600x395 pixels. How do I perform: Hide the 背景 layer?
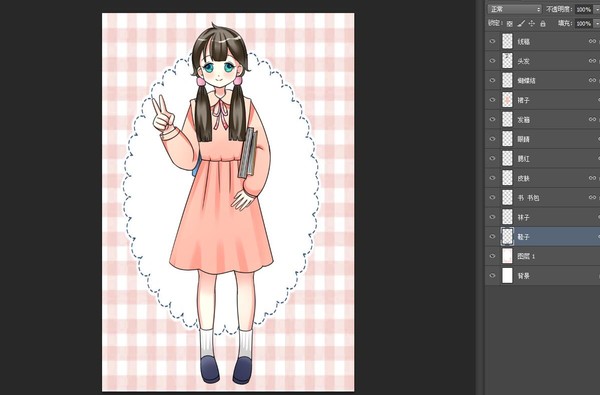[492, 276]
